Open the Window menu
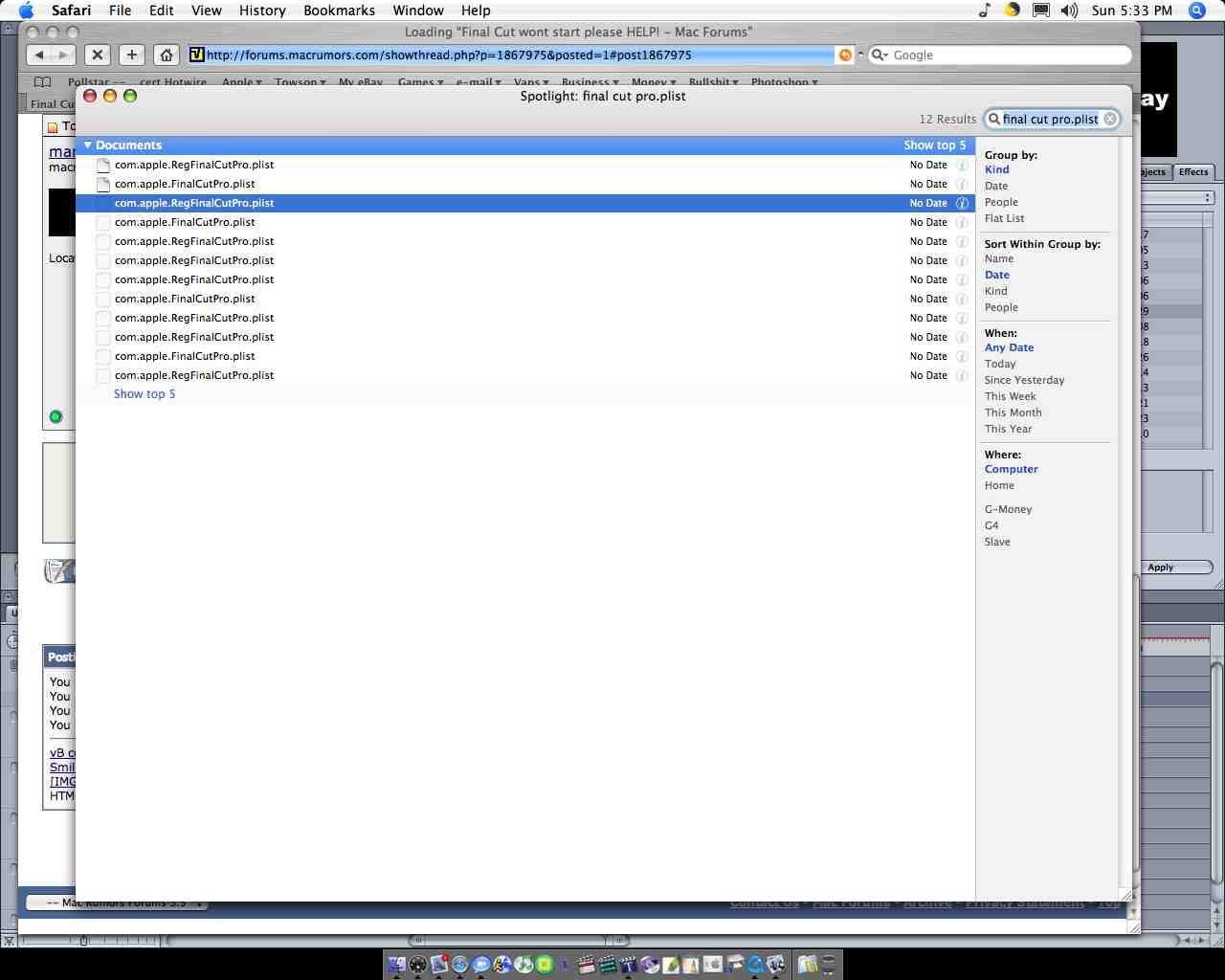Screen dimensions: 1225x980 pyautogui.click(x=418, y=11)
